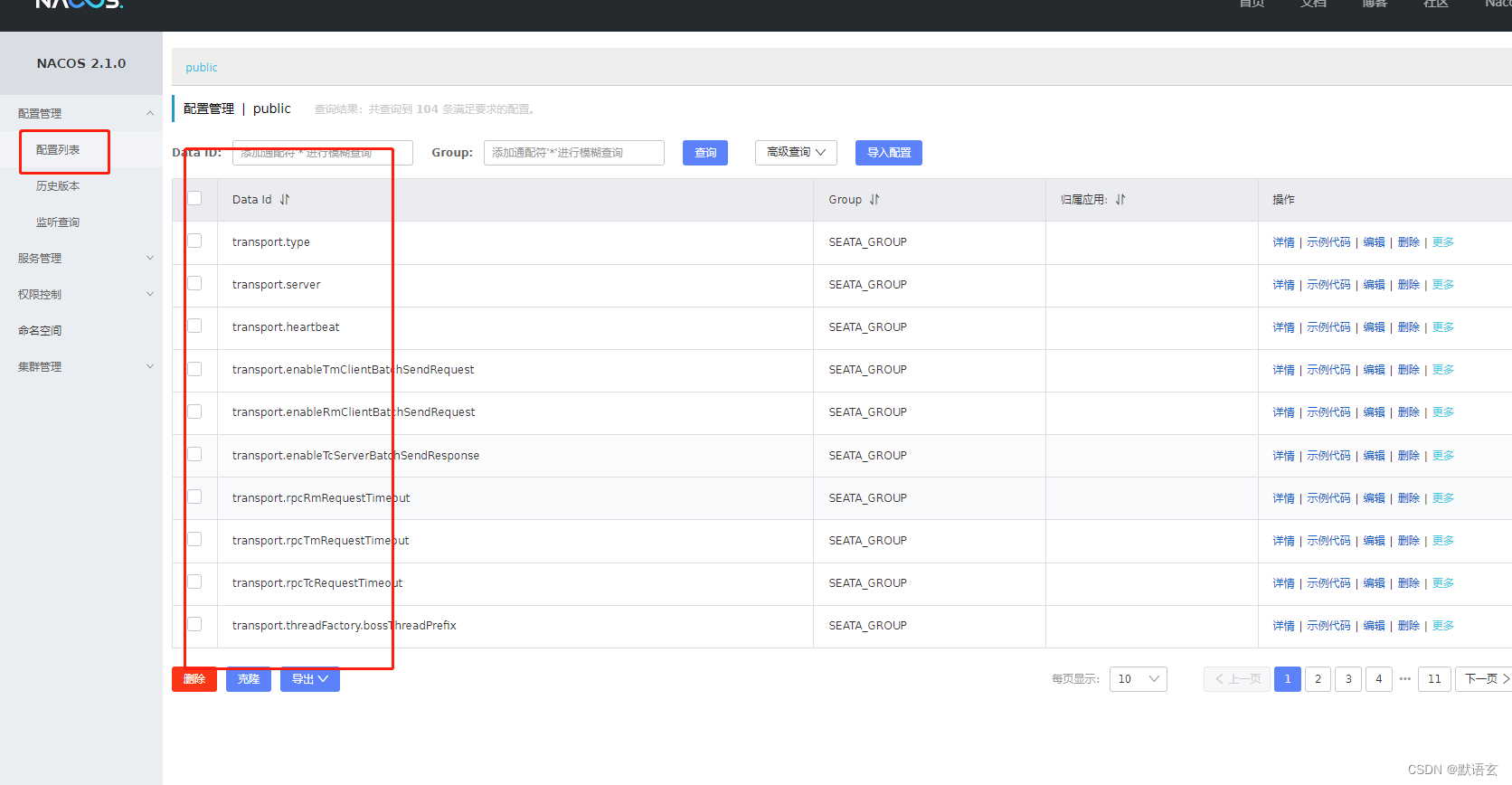Check the transport.server row checkbox
This screenshot has width=1512, height=785.
coord(194,283)
